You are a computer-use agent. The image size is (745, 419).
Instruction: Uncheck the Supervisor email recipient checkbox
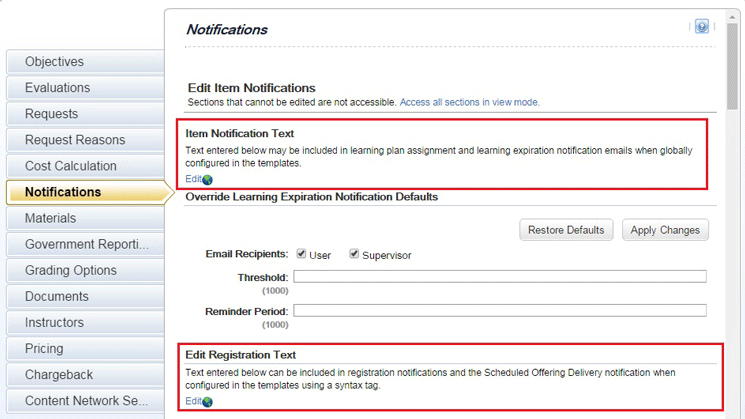(354, 254)
